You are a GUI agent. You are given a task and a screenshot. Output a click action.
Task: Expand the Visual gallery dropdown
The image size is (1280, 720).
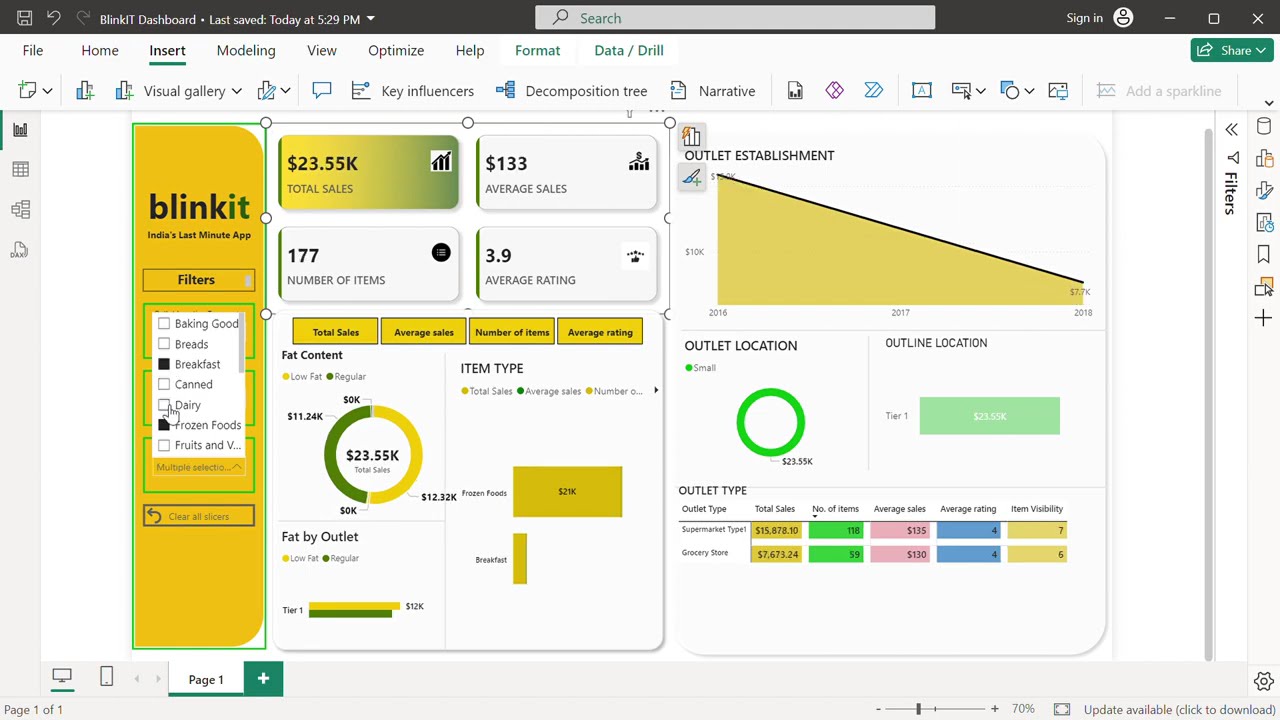pos(236,91)
